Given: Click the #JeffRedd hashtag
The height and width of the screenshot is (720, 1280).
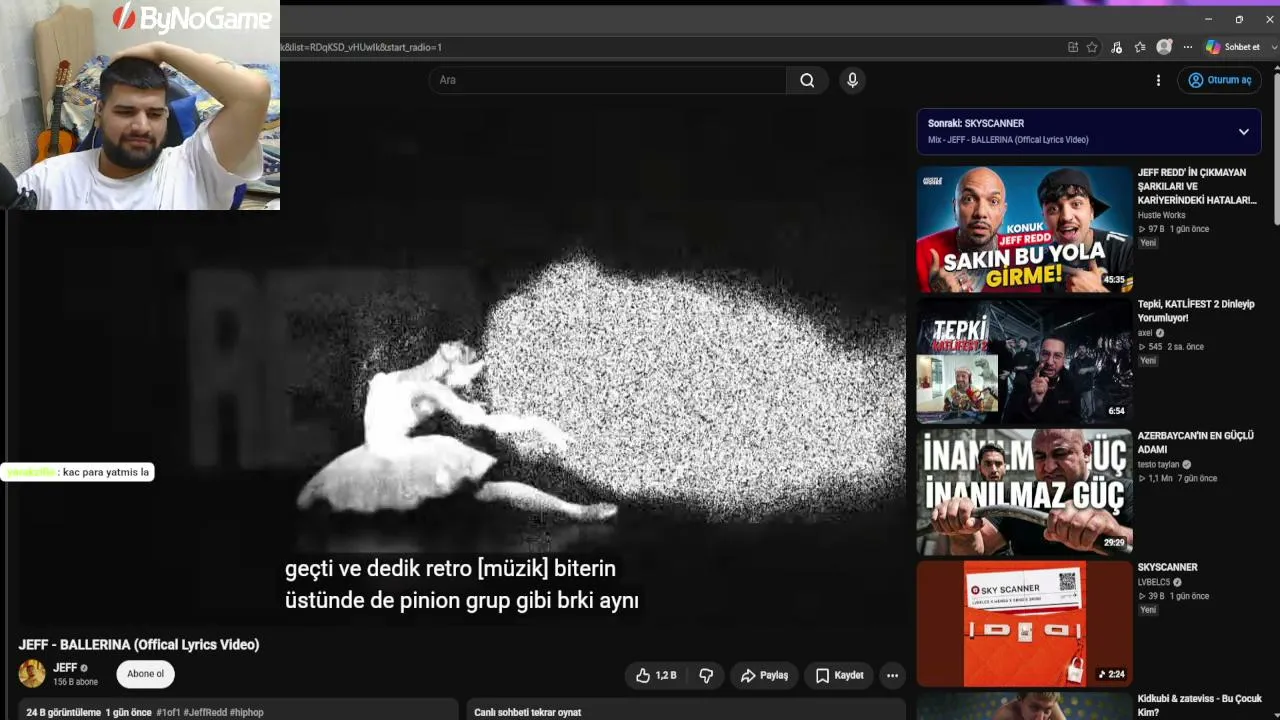Looking at the screenshot, I should 205,712.
